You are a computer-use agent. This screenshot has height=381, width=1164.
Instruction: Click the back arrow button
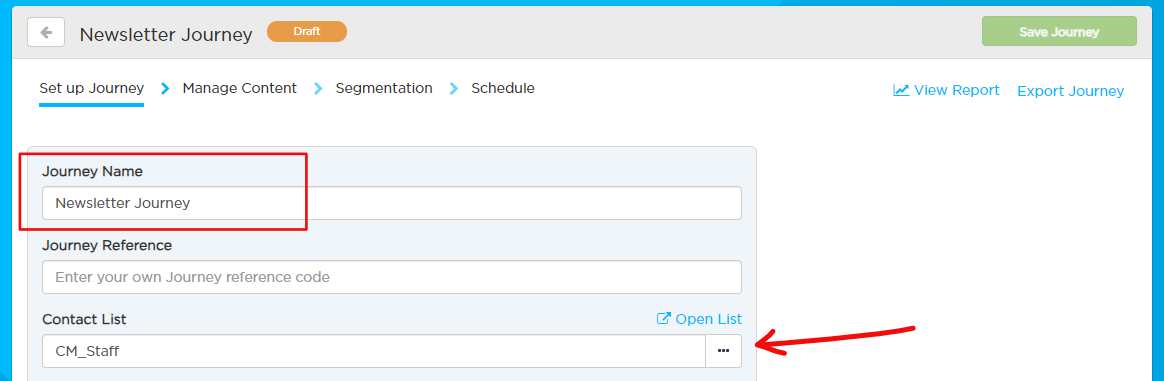(46, 33)
